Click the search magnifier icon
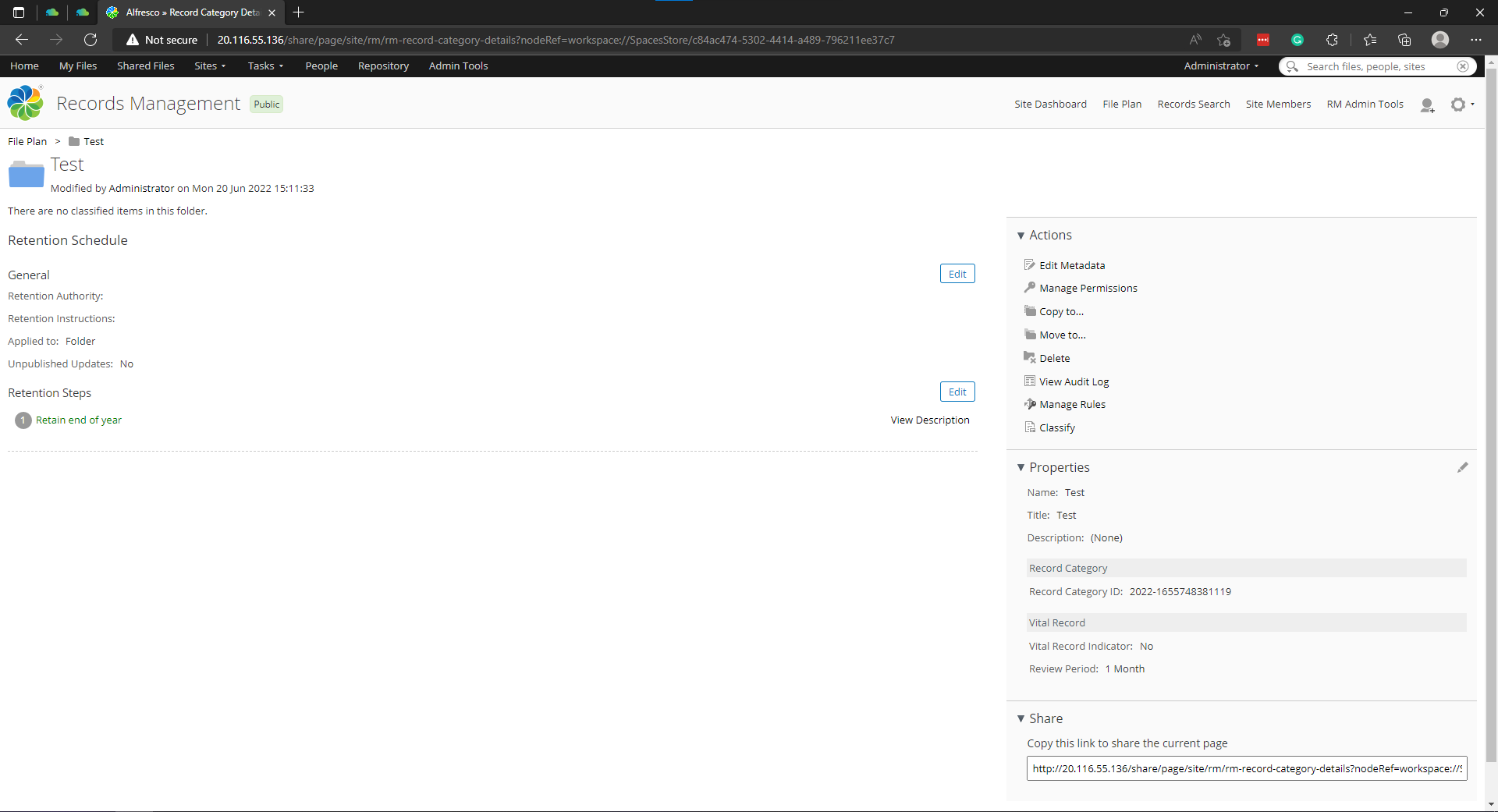The width and height of the screenshot is (1498, 812). click(x=1292, y=66)
